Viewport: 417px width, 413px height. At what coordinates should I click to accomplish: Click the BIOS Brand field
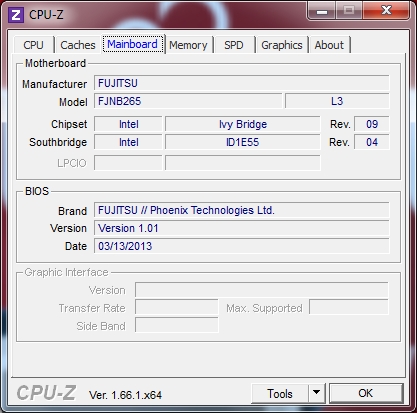point(241,210)
